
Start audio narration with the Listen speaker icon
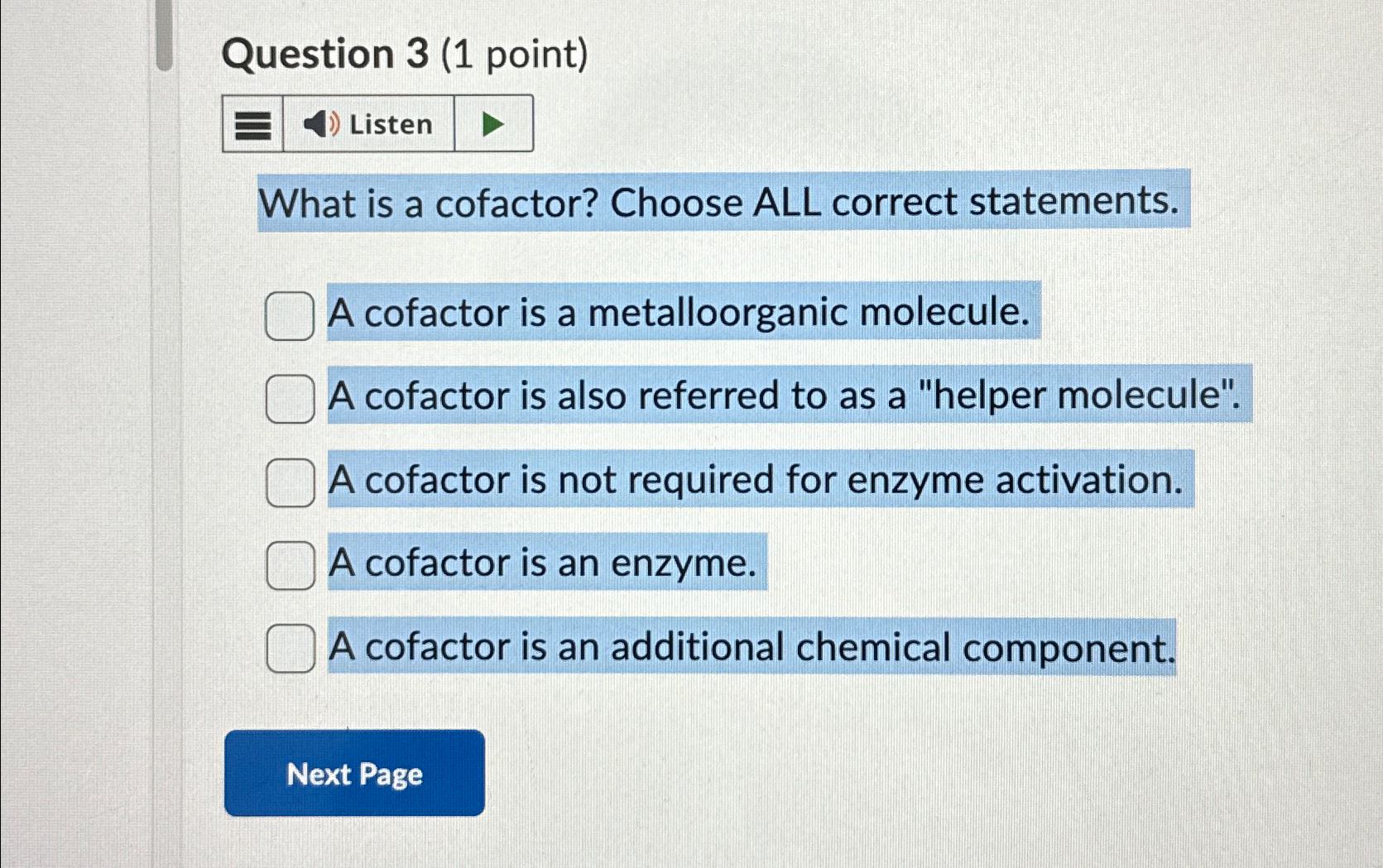pyautogui.click(x=321, y=123)
